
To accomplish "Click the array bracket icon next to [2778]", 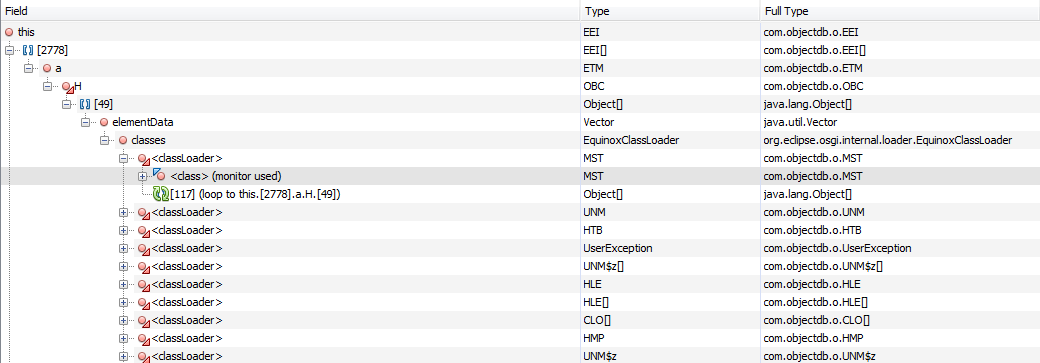I will click(28, 50).
